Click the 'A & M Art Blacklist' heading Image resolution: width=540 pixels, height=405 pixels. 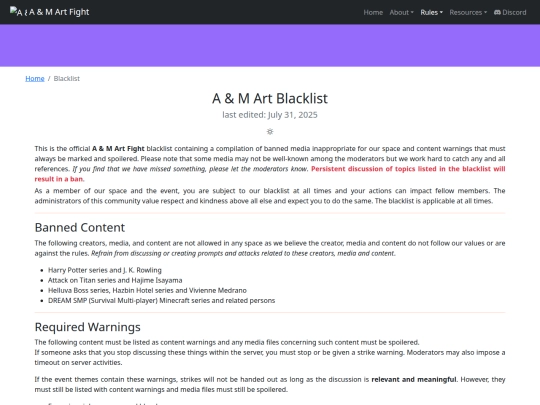click(270, 98)
